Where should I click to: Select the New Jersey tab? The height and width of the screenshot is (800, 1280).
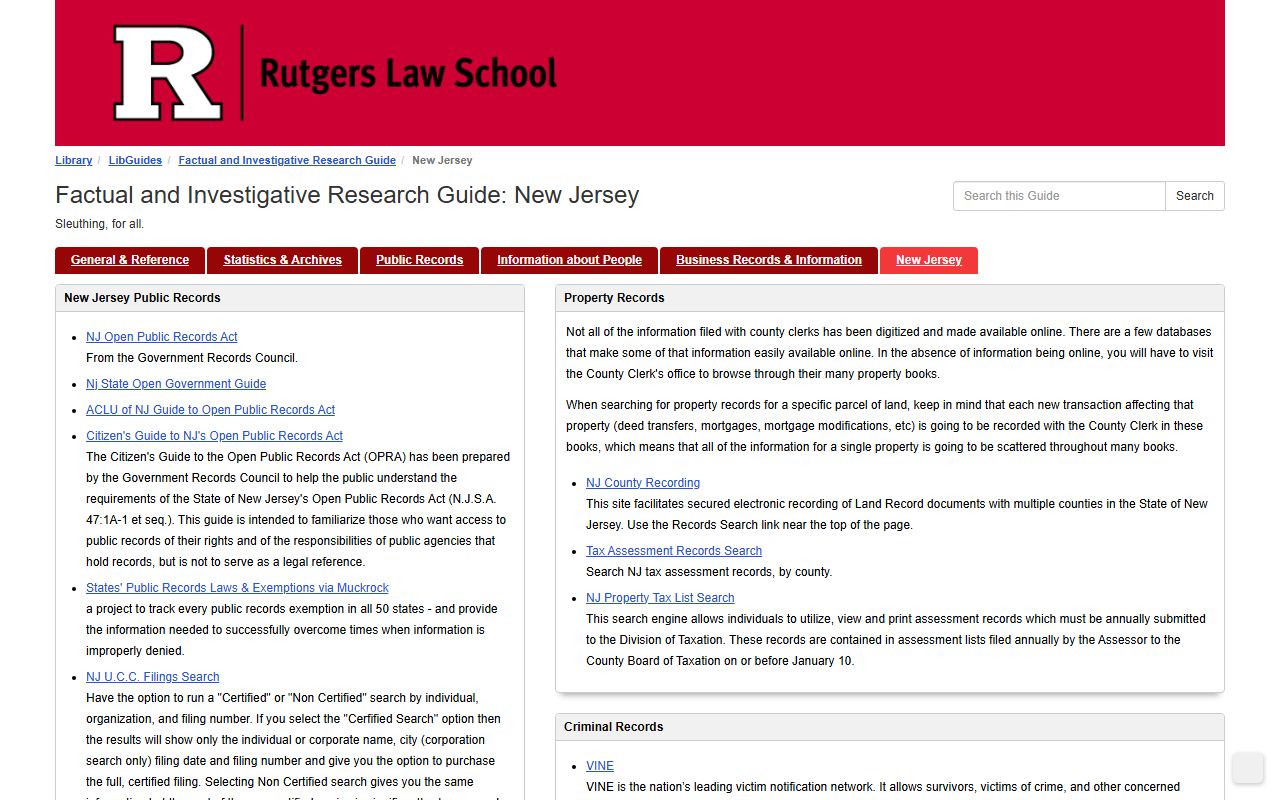click(928, 260)
